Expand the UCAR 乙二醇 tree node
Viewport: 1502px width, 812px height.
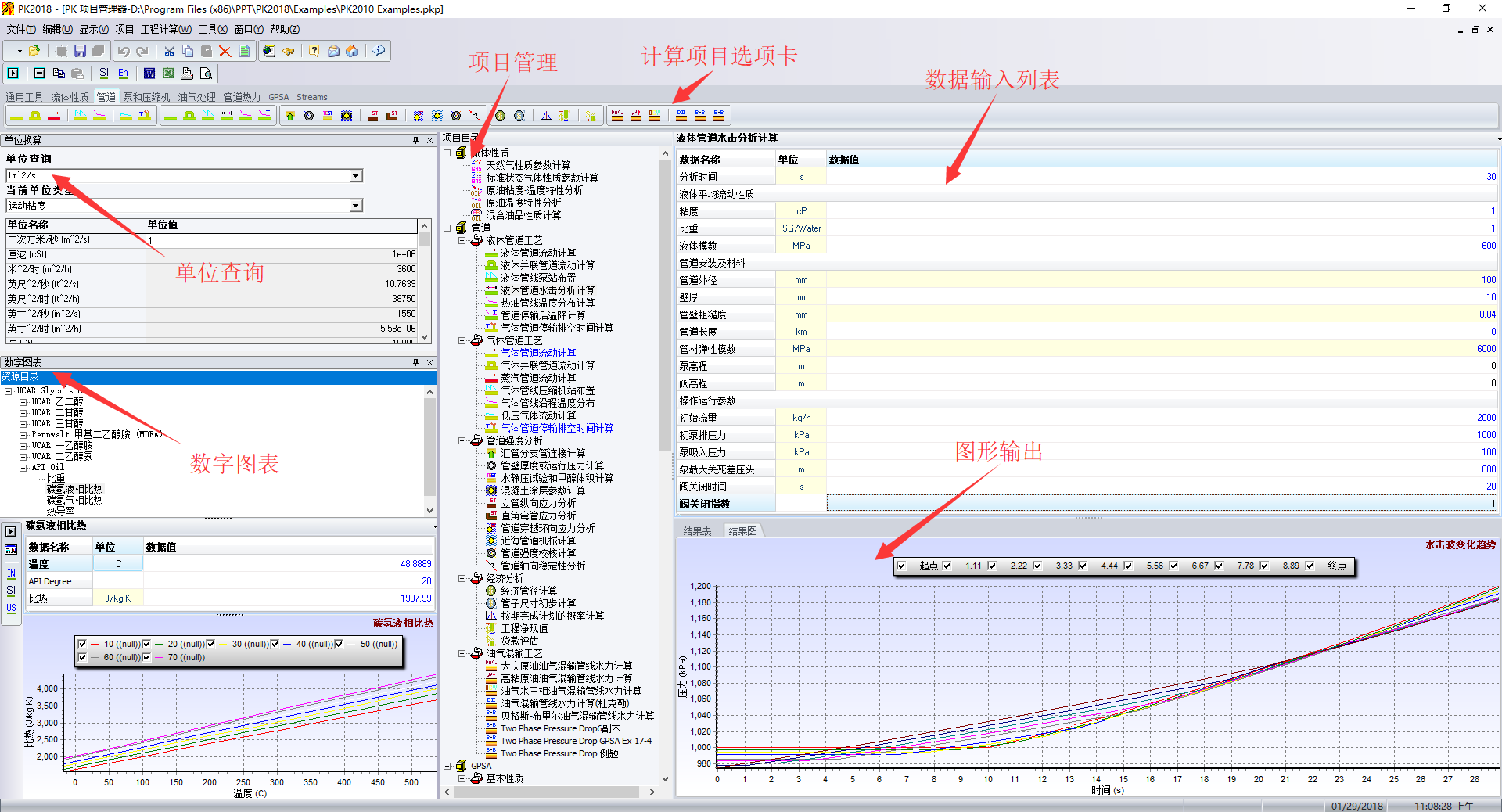coord(23,402)
